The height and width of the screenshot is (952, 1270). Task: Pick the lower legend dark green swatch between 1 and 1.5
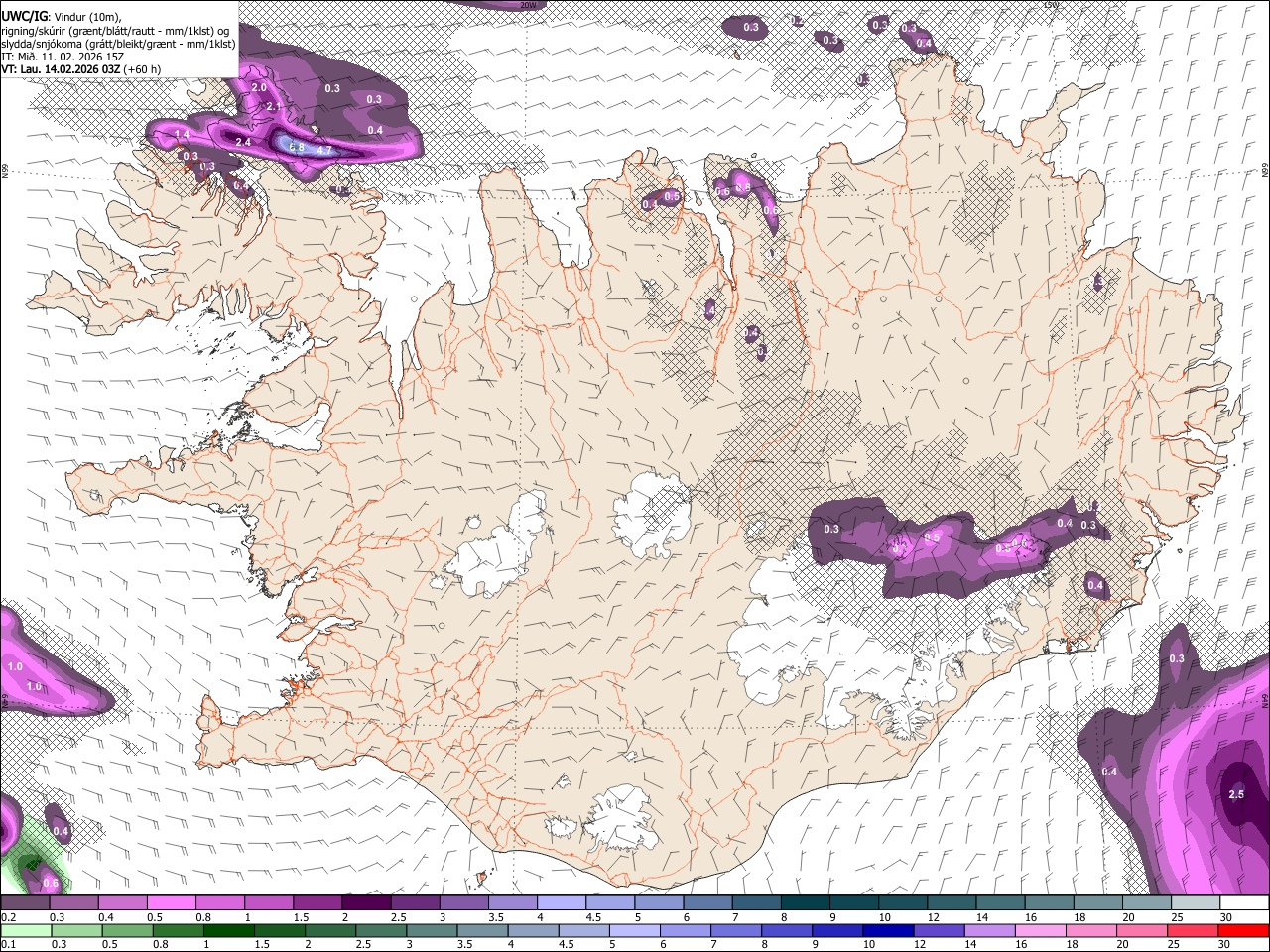228,930
